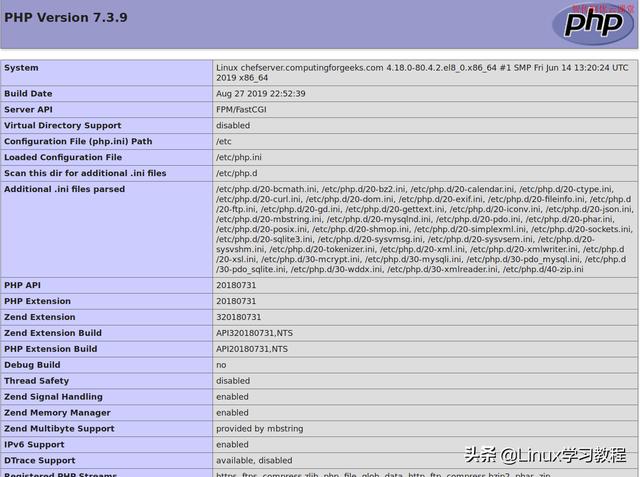Select the PHP Extension value 20180731
Image resolution: width=640 pixels, height=477 pixels.
click(236, 301)
